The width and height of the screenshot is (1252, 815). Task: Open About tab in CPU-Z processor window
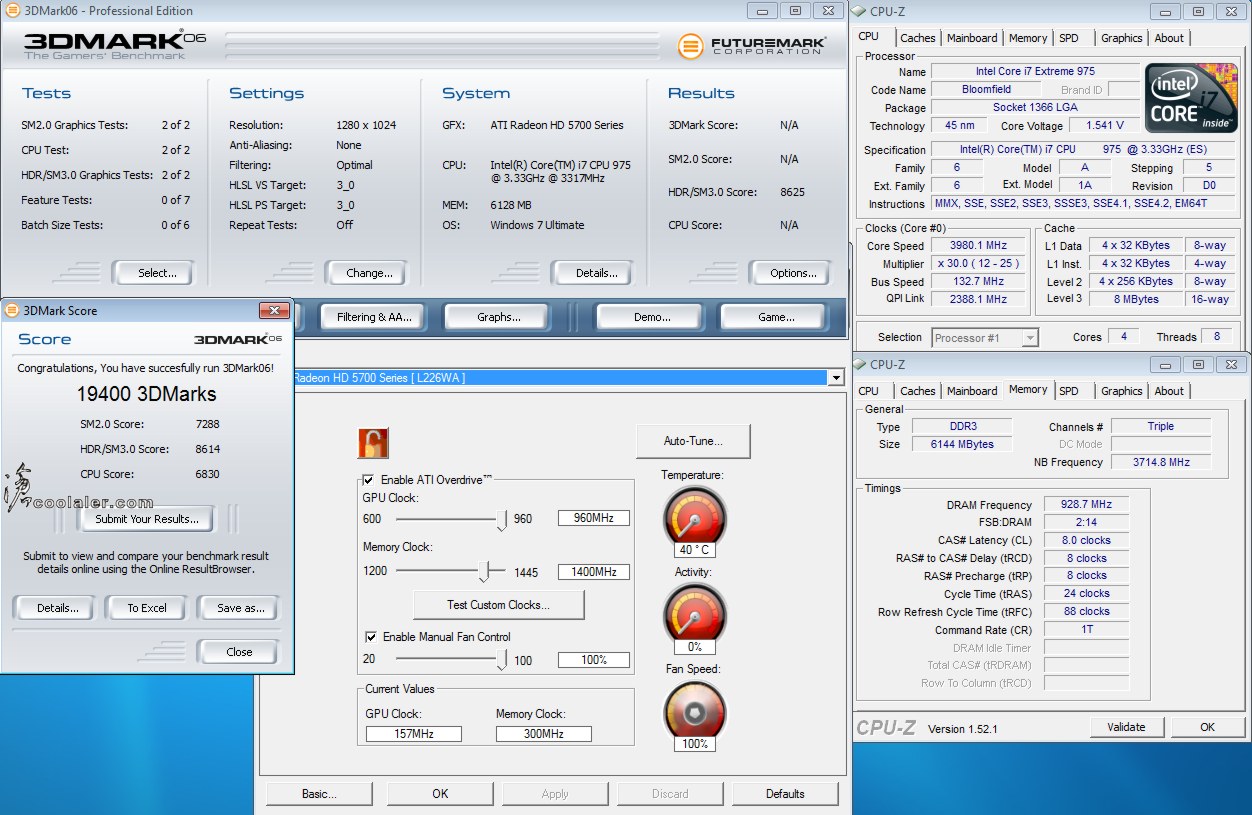(x=1169, y=38)
